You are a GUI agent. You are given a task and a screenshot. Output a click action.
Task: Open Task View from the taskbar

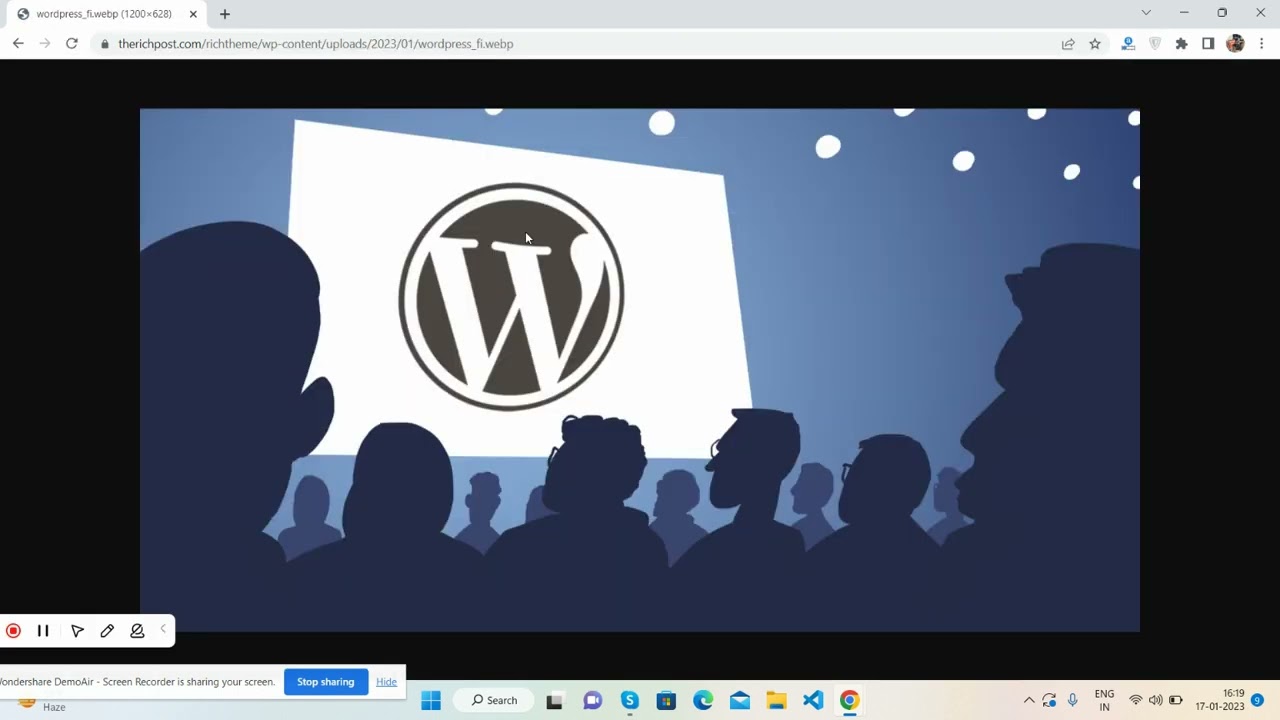pos(554,700)
